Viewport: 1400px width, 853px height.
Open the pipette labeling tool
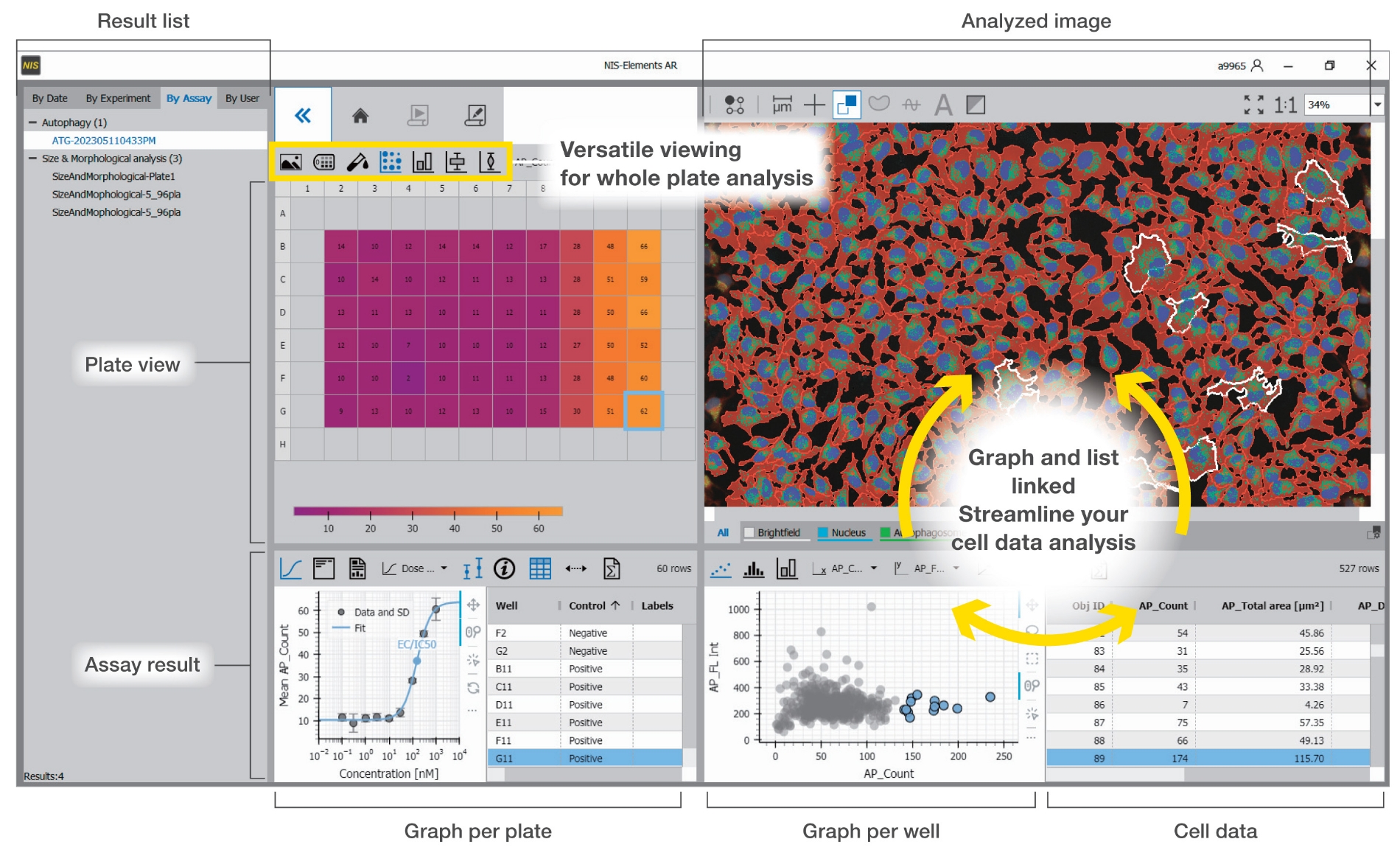tap(357, 162)
